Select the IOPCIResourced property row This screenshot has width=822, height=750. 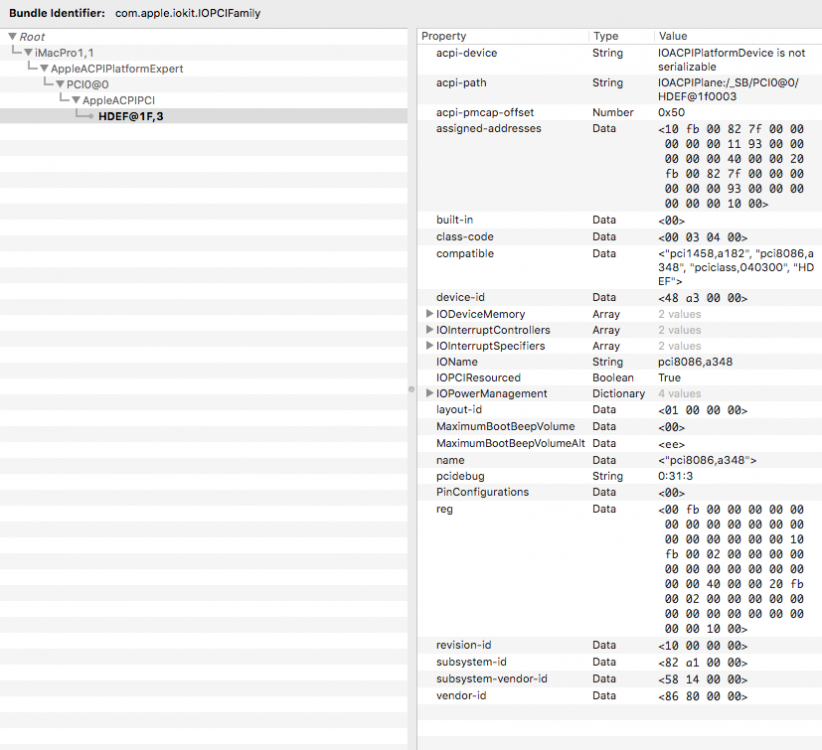coord(620,377)
